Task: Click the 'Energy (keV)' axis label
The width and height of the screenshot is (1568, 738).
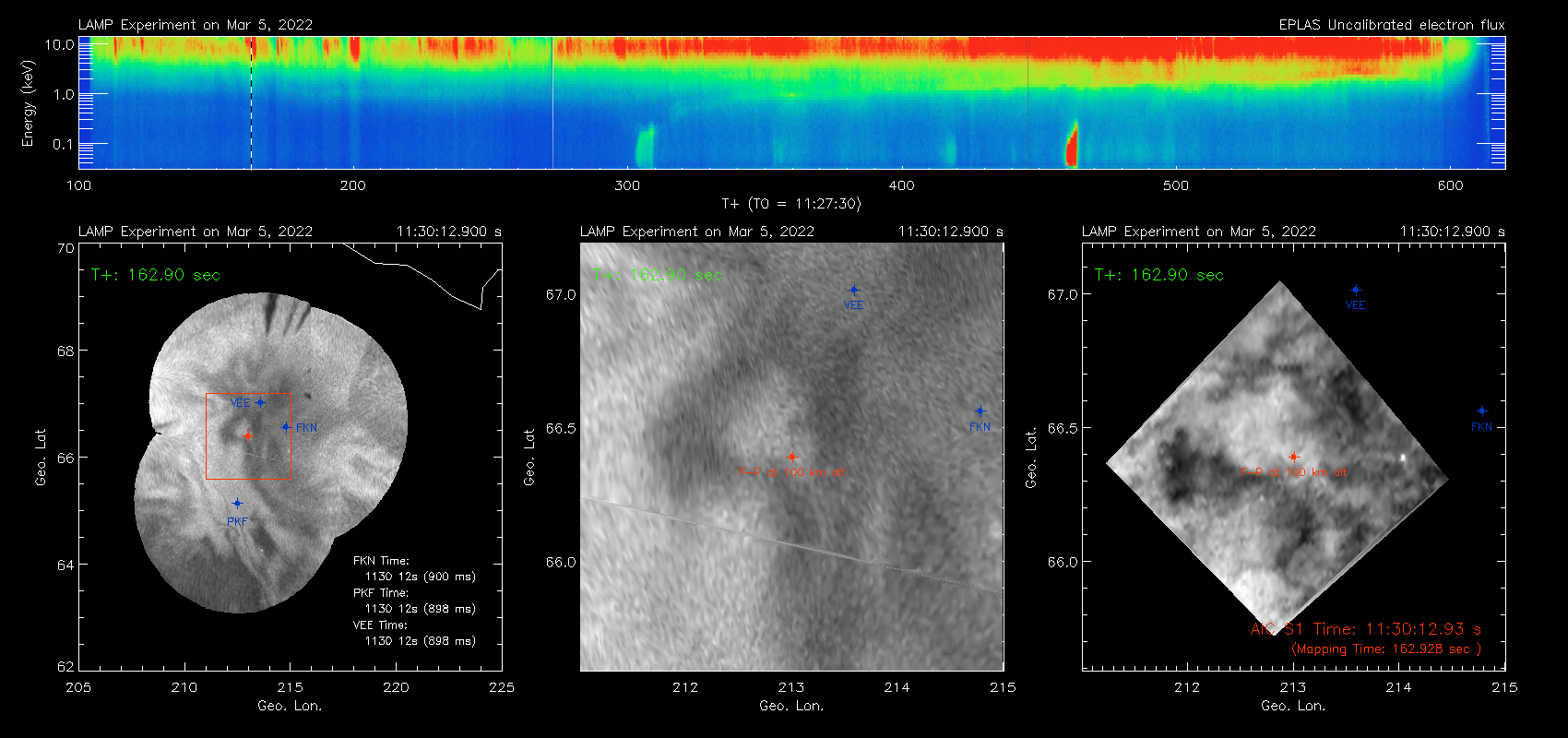Action: (x=29, y=103)
